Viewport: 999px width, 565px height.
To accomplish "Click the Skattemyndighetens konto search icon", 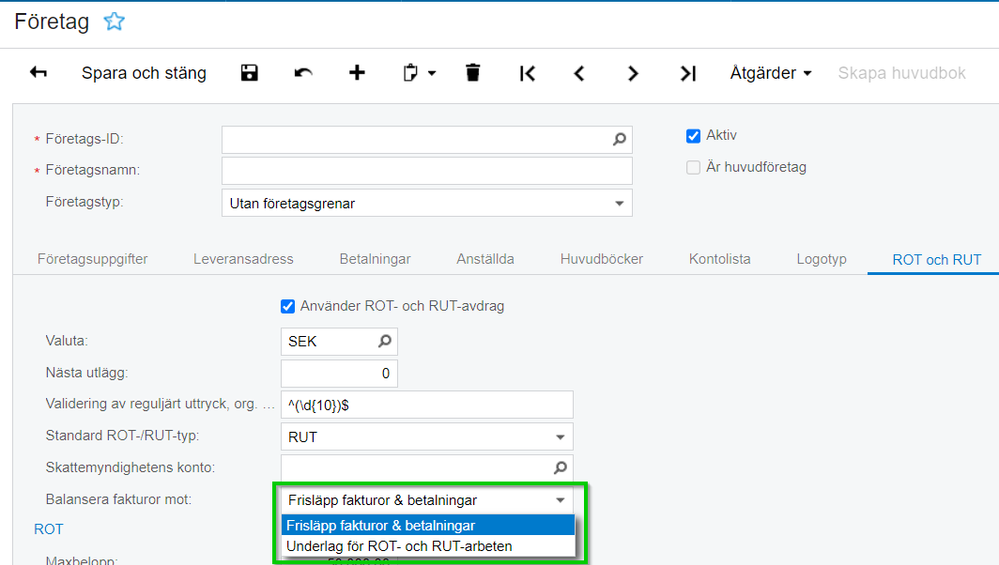I will [561, 467].
